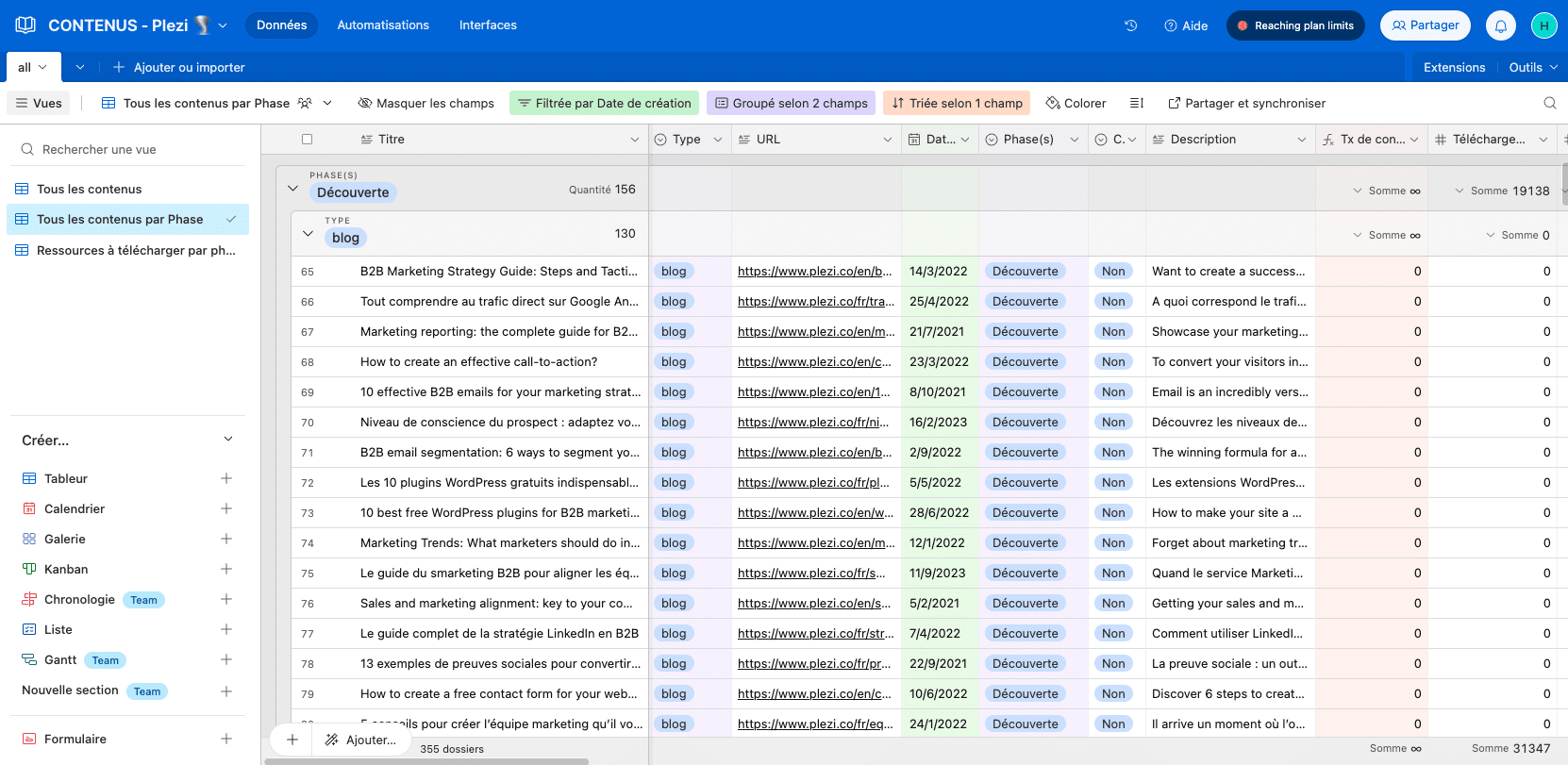Click Non tag in row 65
The height and width of the screenshot is (765, 1568).
(1113, 271)
